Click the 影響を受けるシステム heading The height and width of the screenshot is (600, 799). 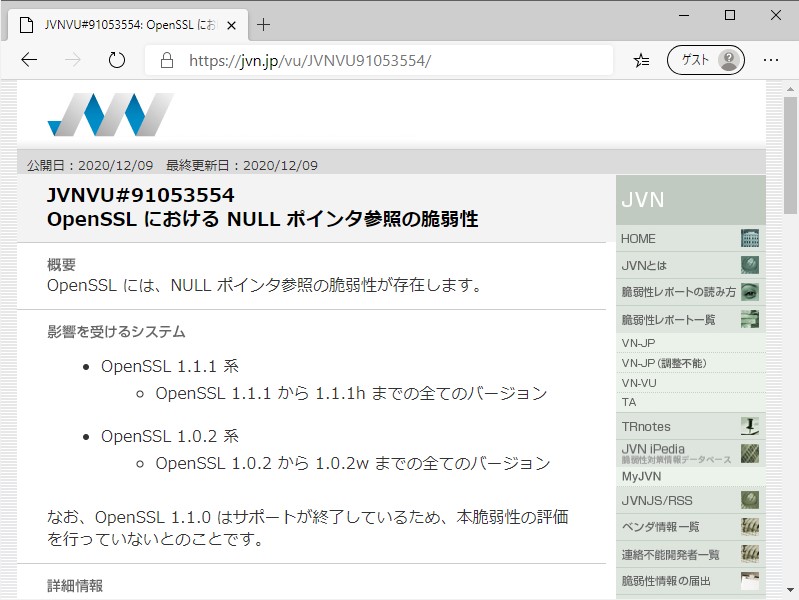click(x=116, y=332)
